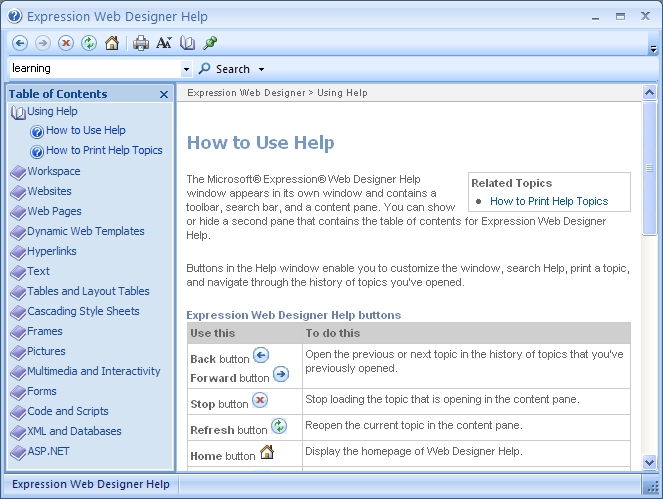Click the 'Expression Web Designer' breadcrumb text

click(x=246, y=93)
